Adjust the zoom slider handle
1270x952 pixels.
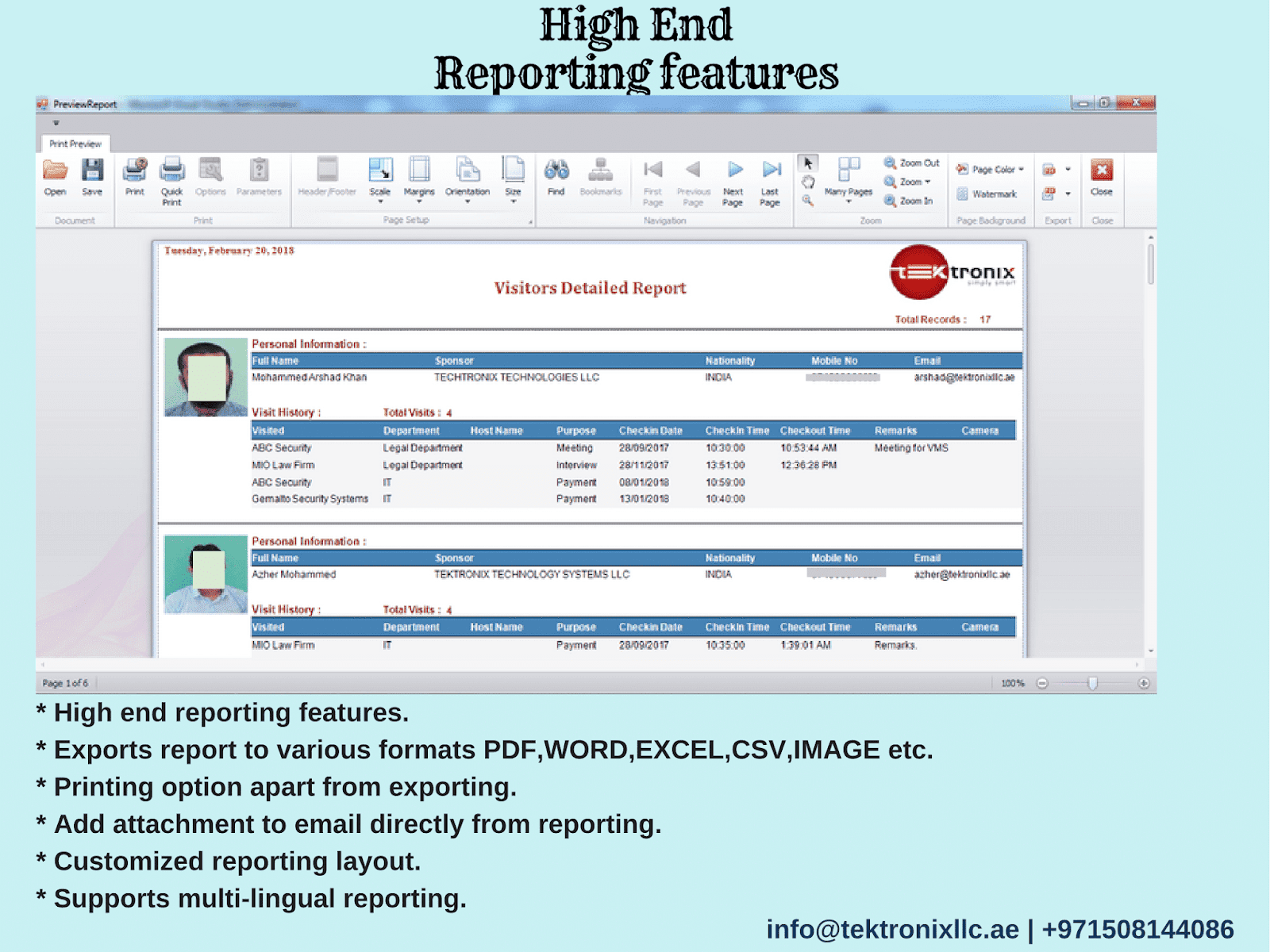(1092, 683)
